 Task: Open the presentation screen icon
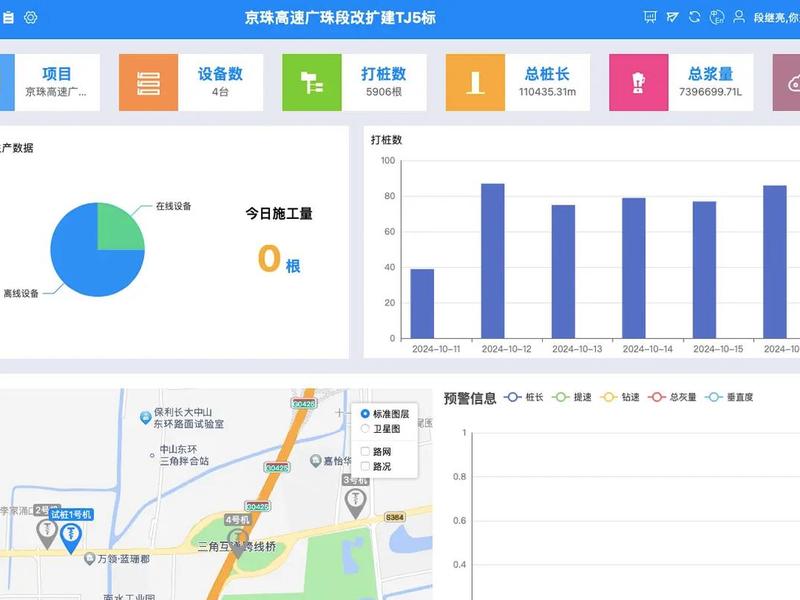pyautogui.click(x=650, y=17)
